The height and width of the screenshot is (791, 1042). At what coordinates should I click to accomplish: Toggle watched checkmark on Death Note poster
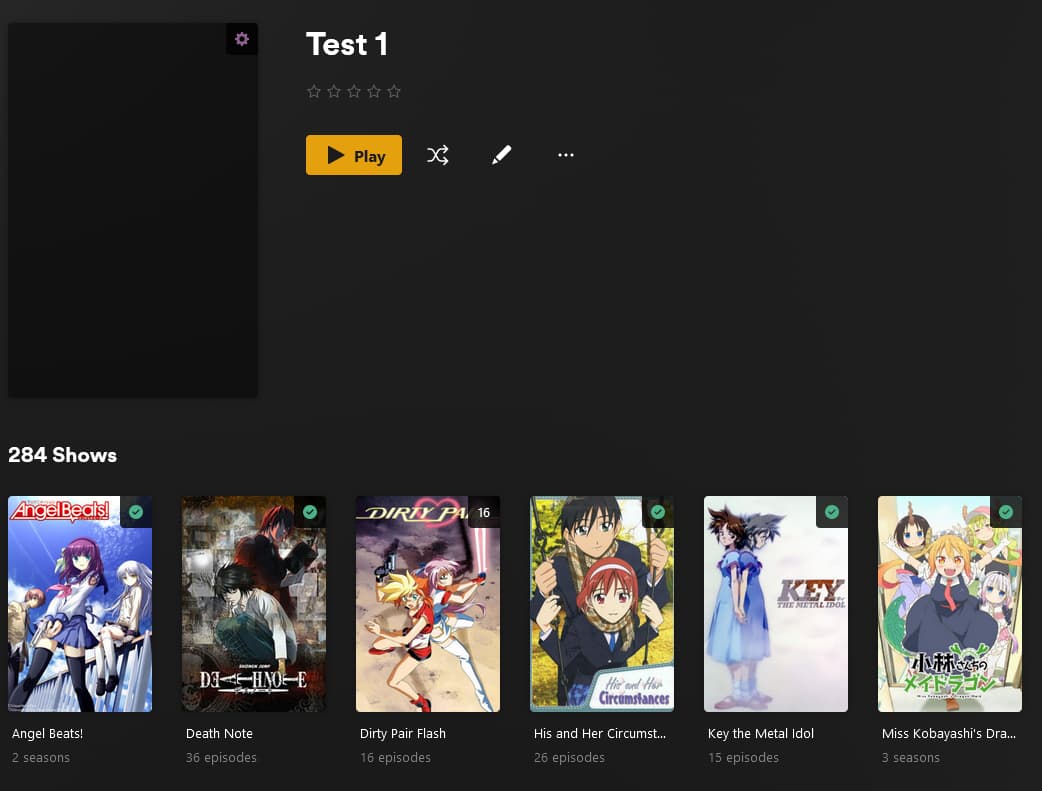pos(310,512)
